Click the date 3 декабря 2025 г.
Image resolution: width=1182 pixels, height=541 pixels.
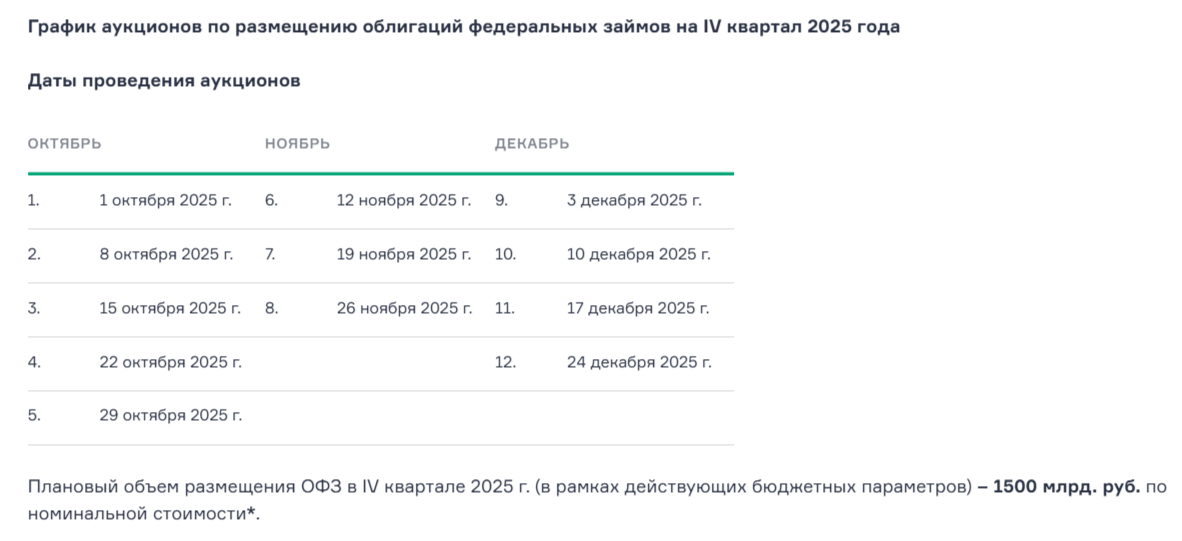coord(634,200)
